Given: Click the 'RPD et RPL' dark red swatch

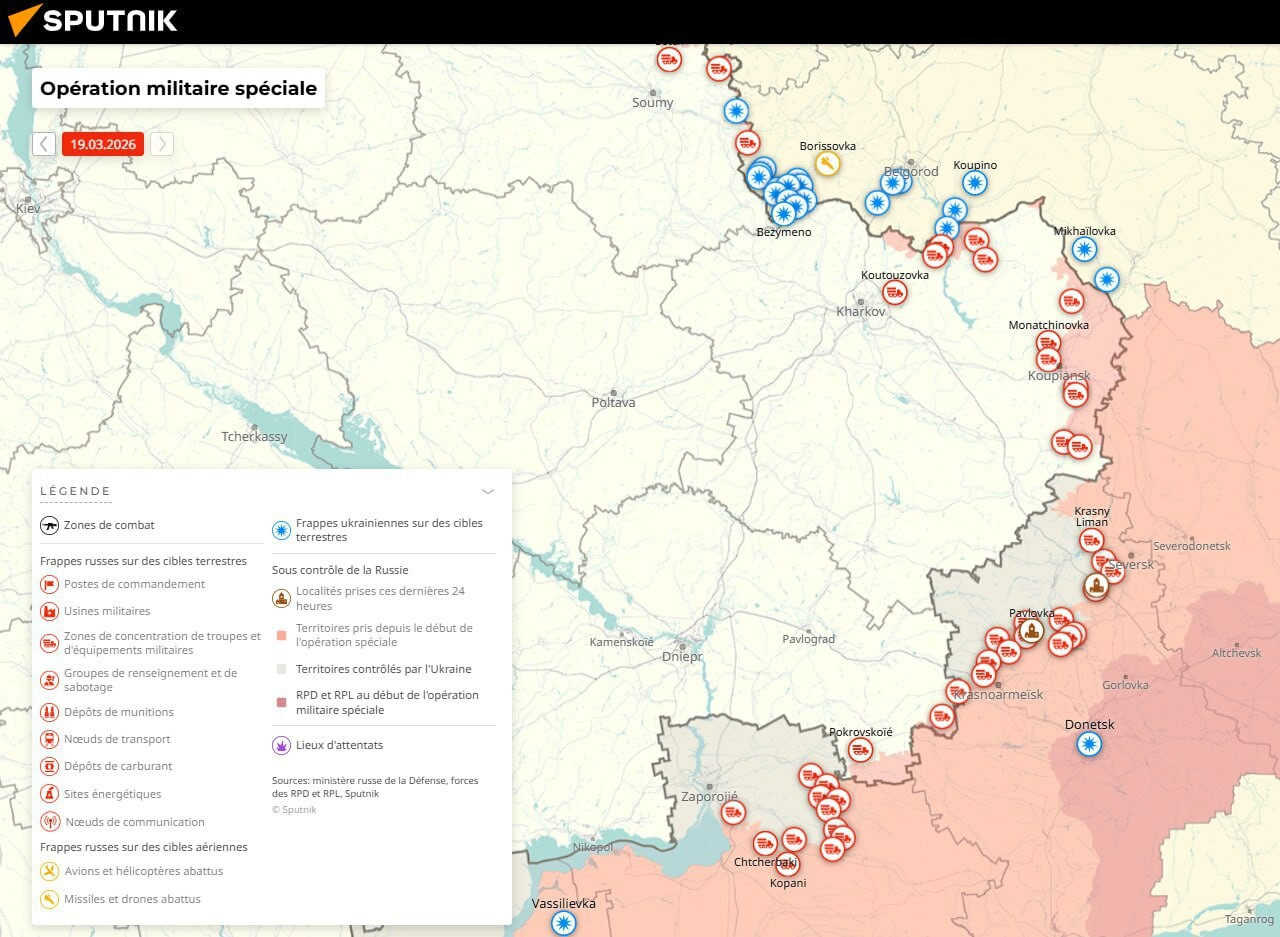Looking at the screenshot, I should point(281,702).
